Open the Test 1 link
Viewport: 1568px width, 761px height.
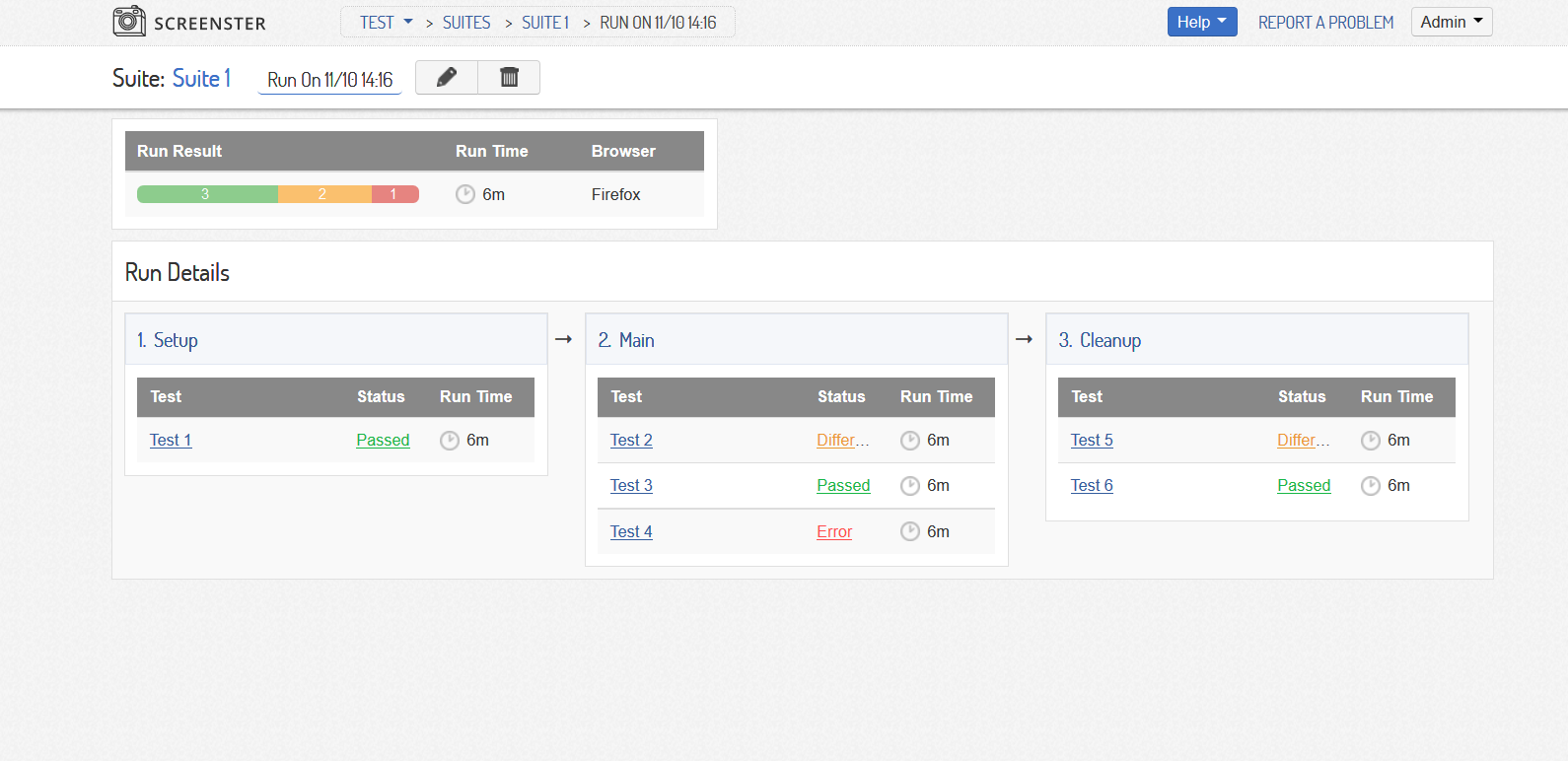pyautogui.click(x=171, y=441)
